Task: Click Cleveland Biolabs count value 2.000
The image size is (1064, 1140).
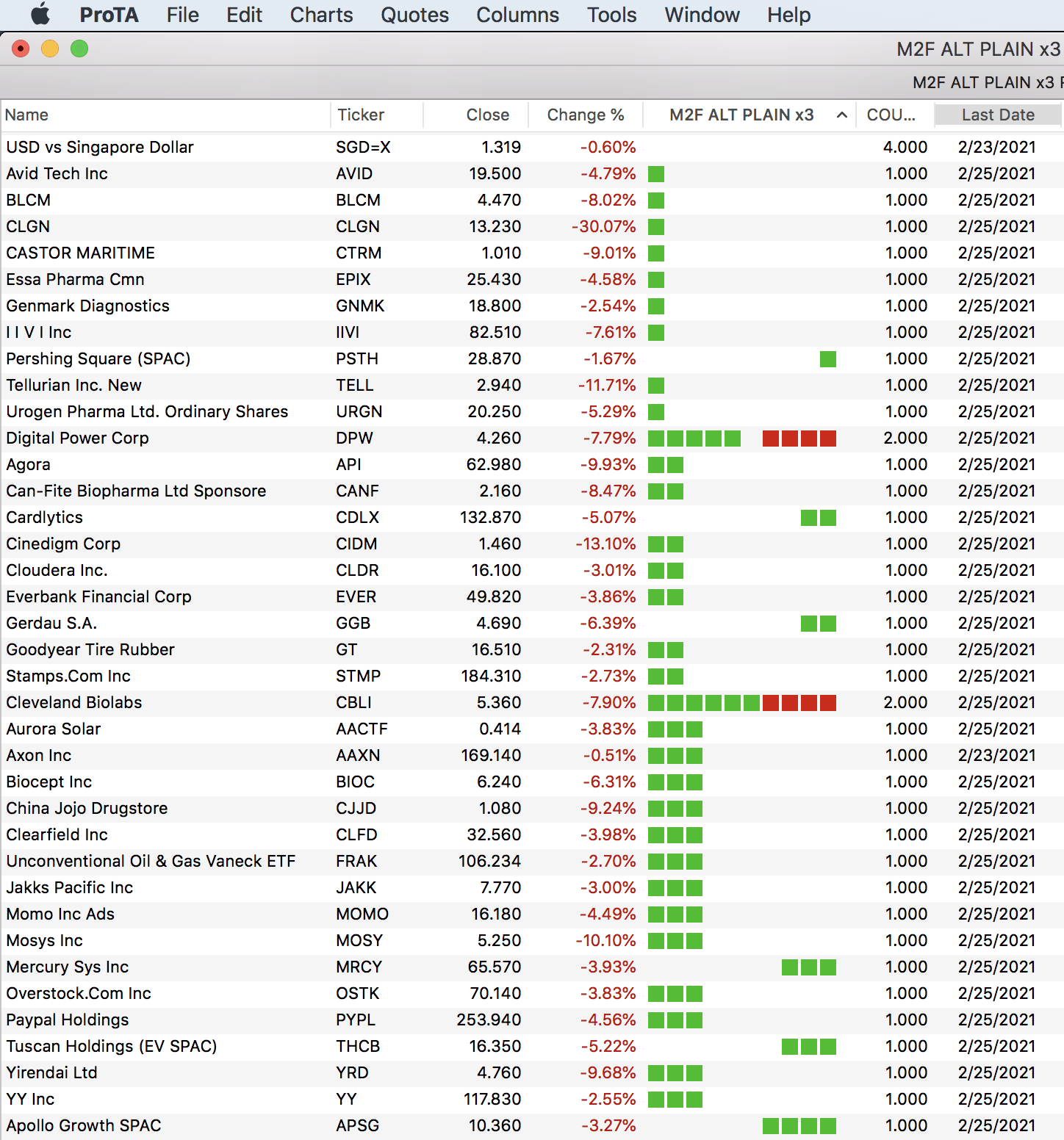Action: point(905,703)
